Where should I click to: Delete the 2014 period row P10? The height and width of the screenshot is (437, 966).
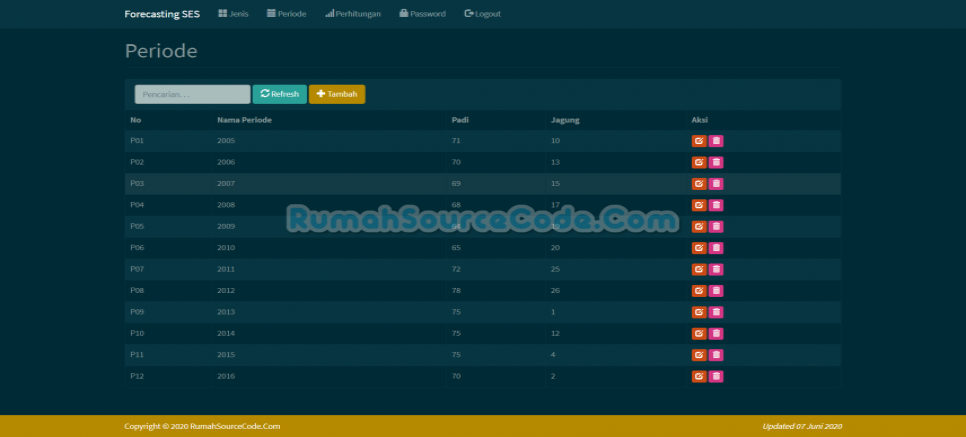pyautogui.click(x=716, y=333)
